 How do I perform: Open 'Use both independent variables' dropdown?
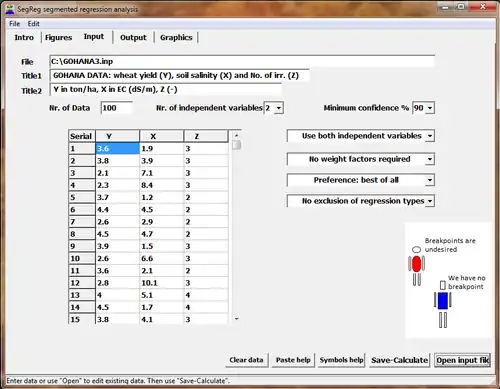(430, 136)
